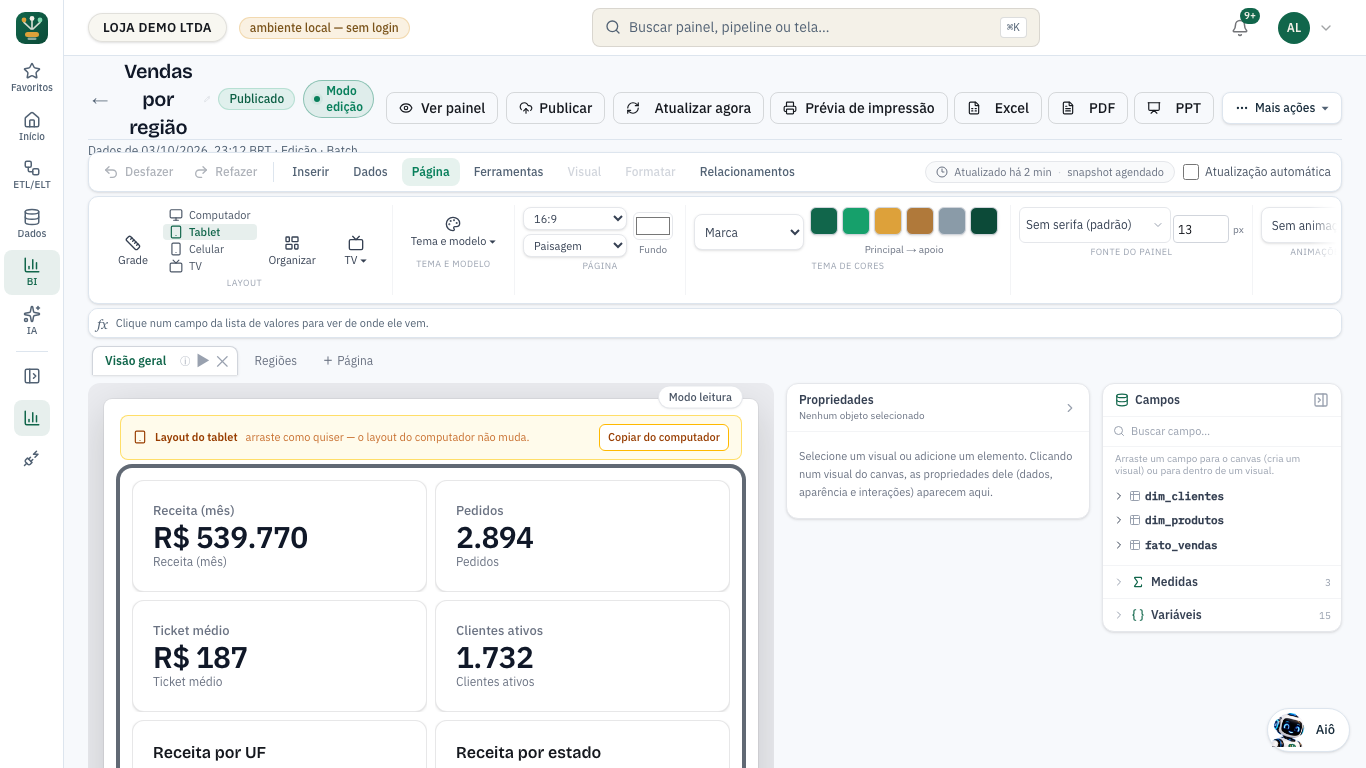
Task: Toggle the sidebar panel collapse icon
Action: click(x=32, y=376)
